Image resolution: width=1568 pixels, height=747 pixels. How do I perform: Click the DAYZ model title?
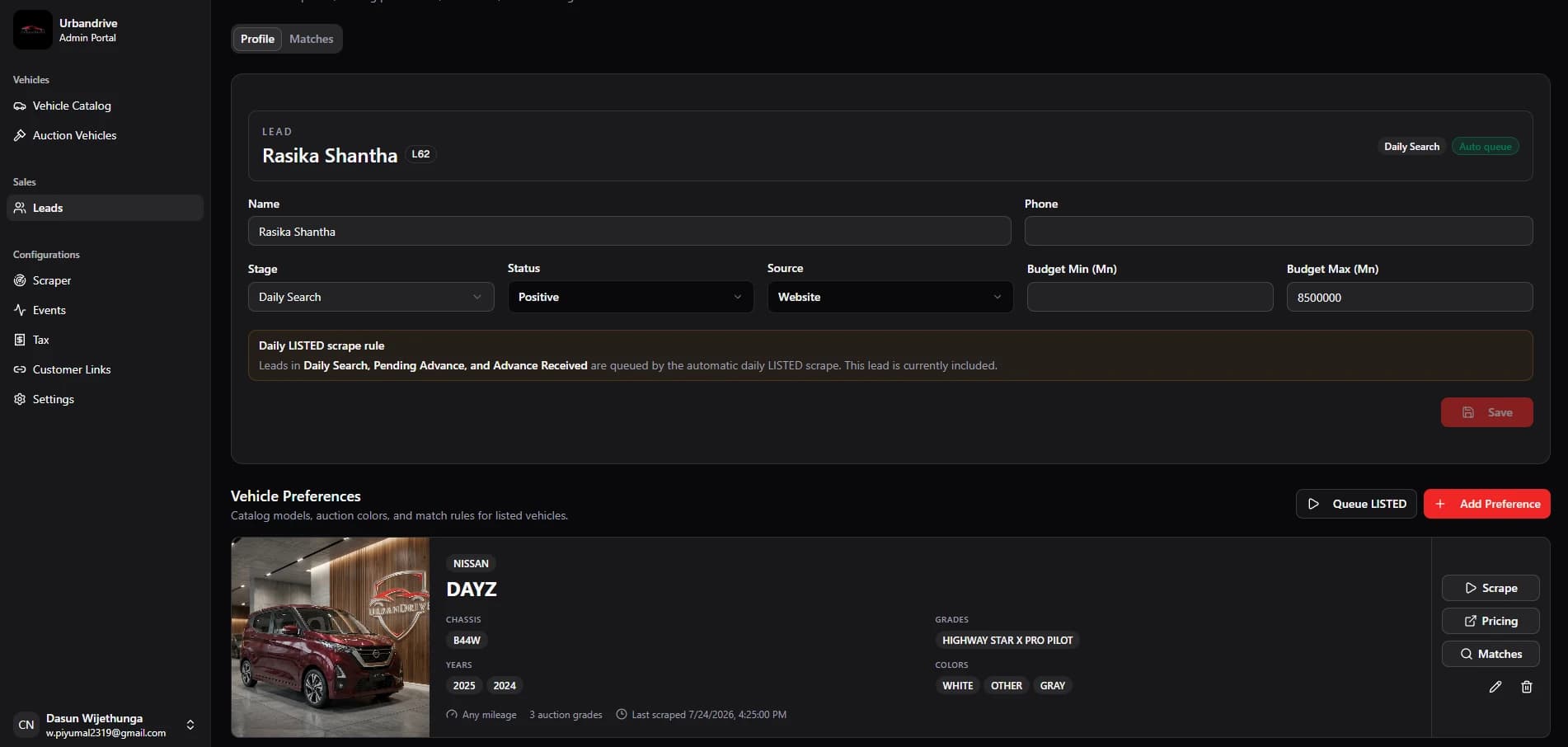coord(472,590)
